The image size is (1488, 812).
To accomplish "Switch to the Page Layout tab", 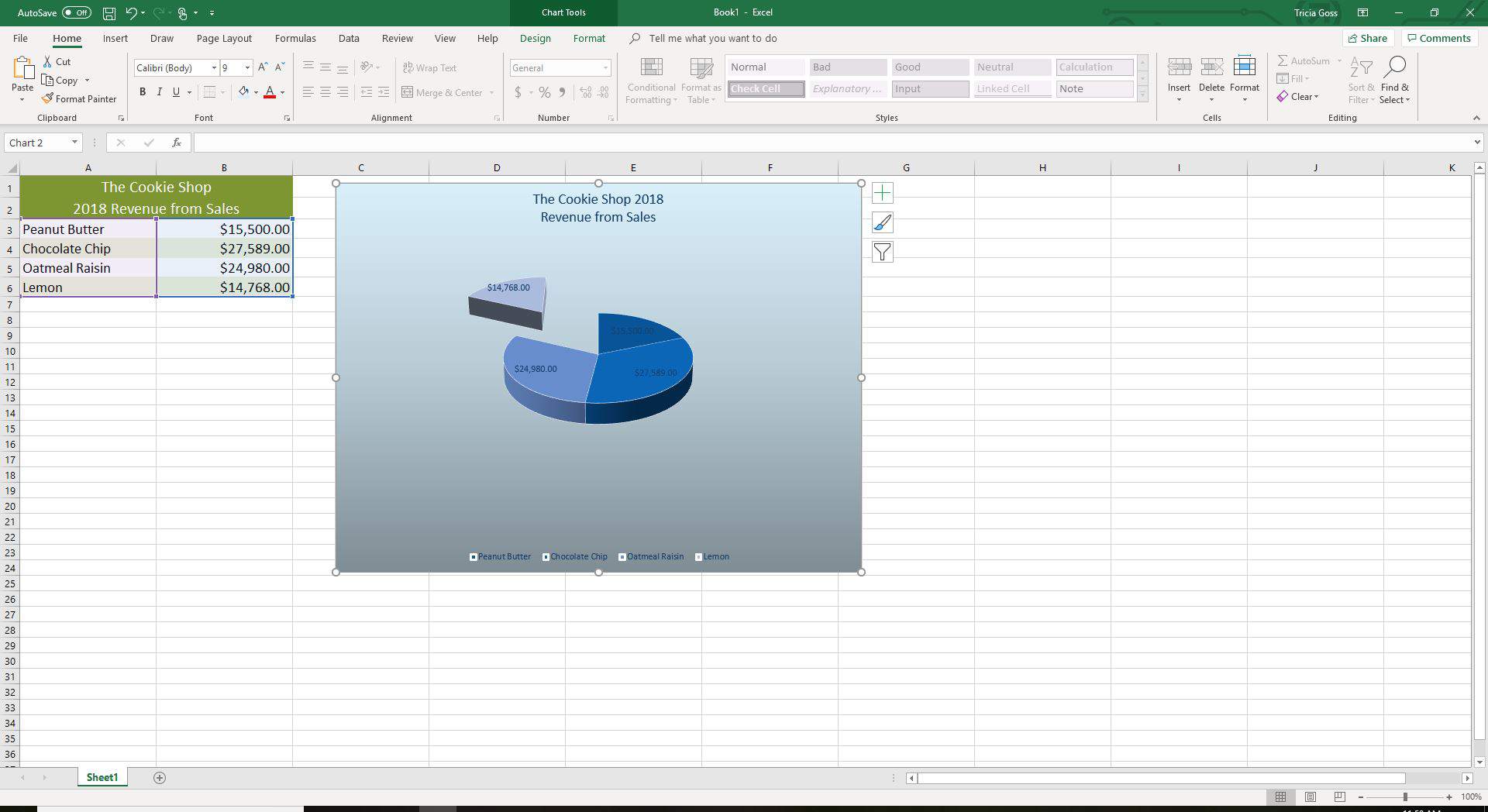I will tap(224, 38).
